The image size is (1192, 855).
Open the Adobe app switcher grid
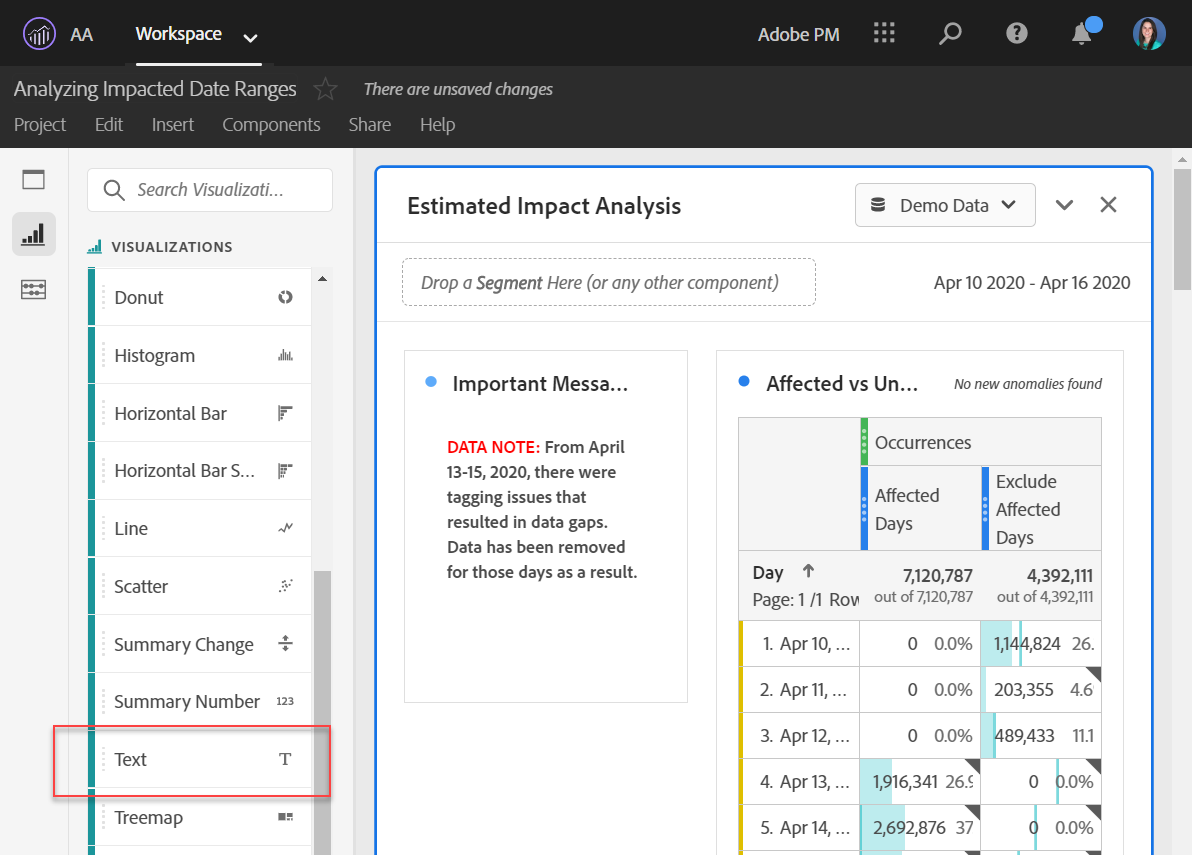[884, 34]
